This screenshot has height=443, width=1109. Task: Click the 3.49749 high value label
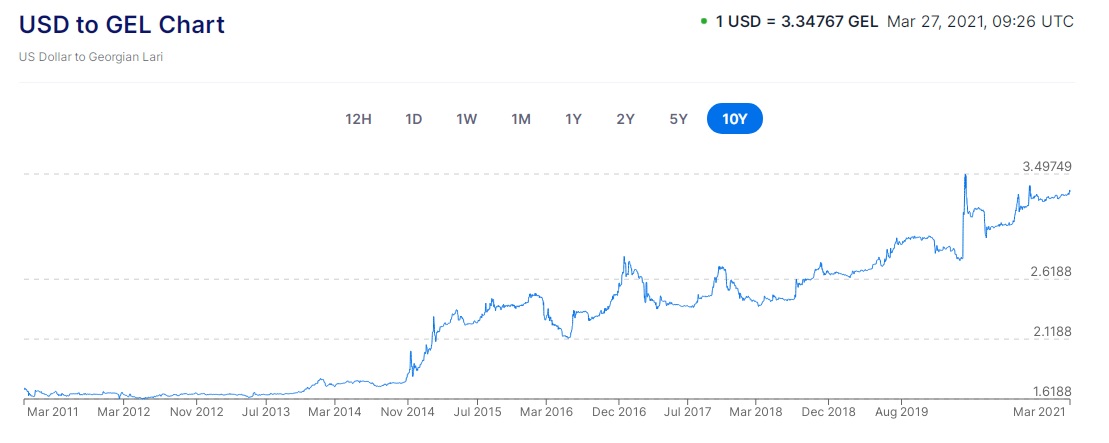coord(1048,166)
